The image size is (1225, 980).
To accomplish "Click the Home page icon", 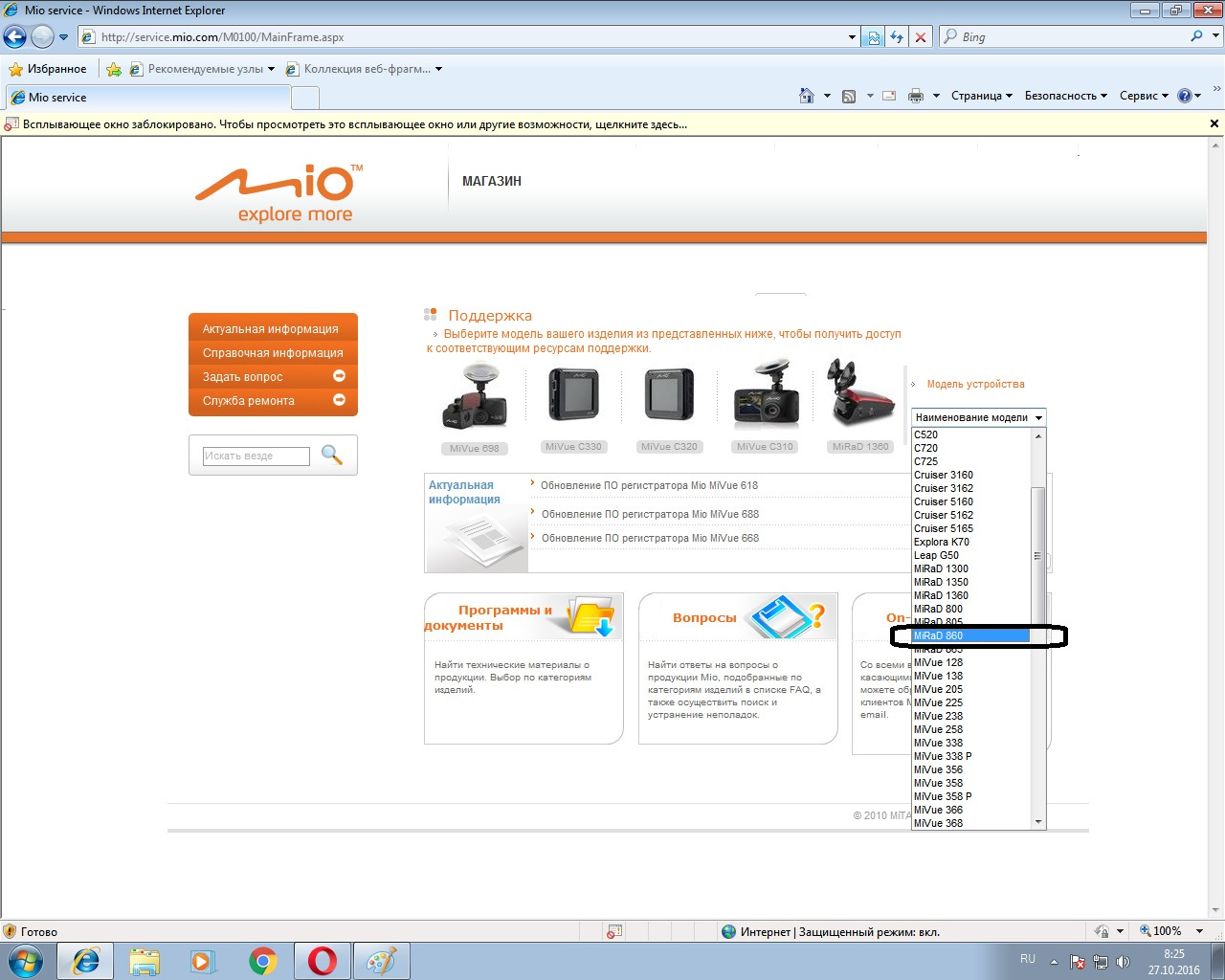I will click(x=807, y=96).
